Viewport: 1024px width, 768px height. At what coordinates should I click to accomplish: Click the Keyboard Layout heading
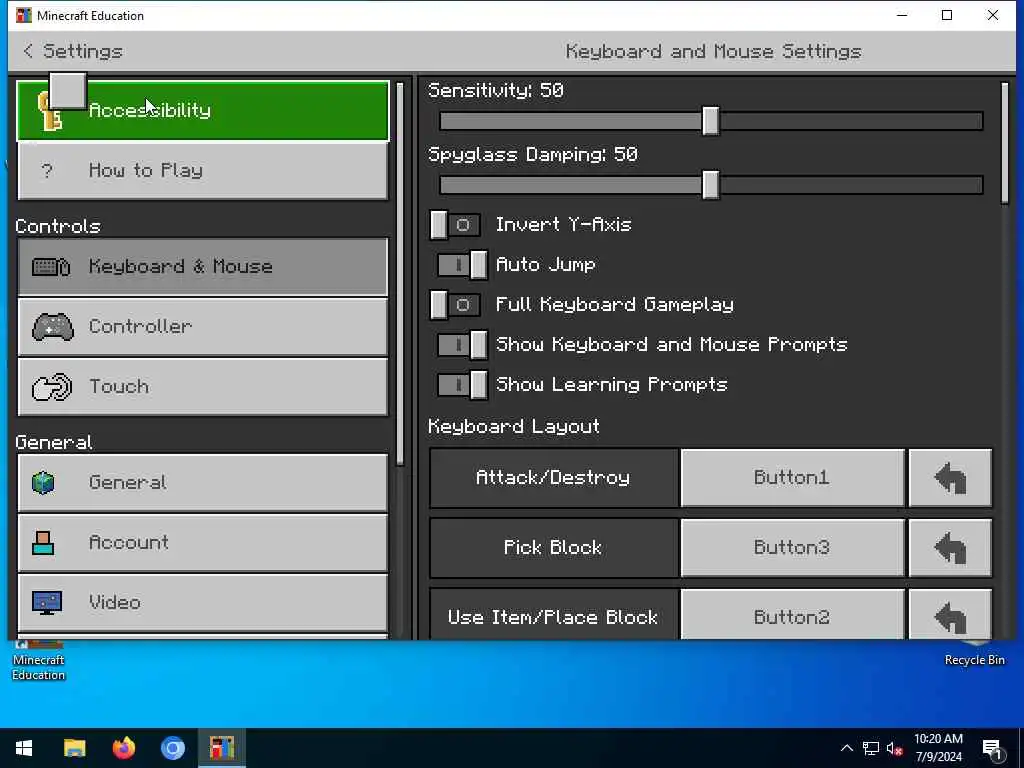click(514, 426)
